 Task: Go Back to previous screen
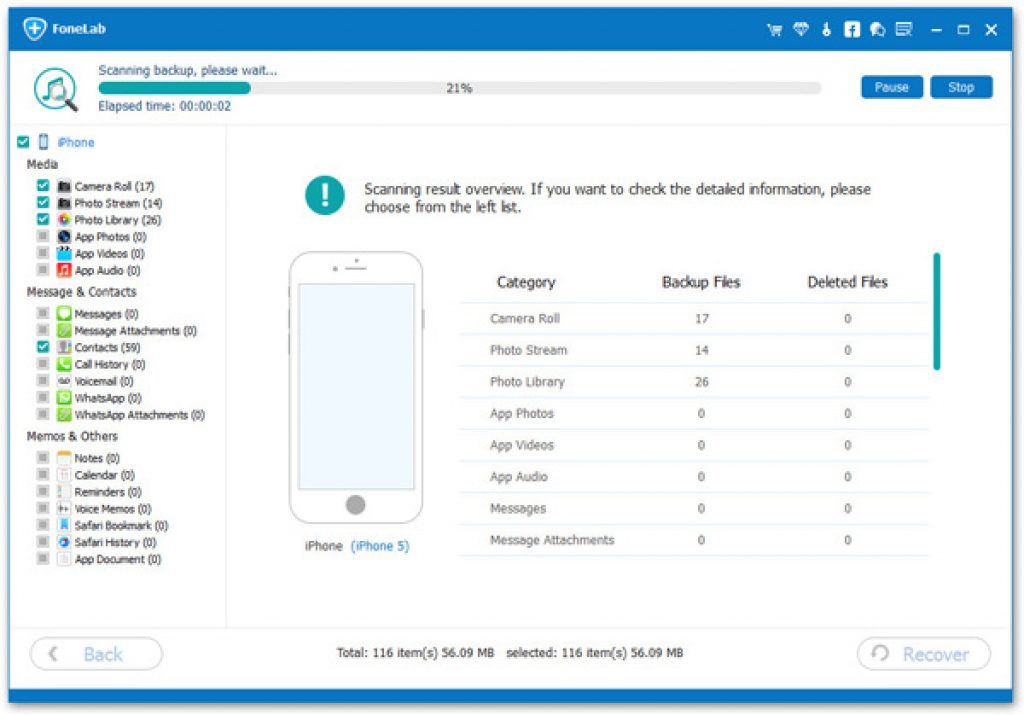pos(96,654)
